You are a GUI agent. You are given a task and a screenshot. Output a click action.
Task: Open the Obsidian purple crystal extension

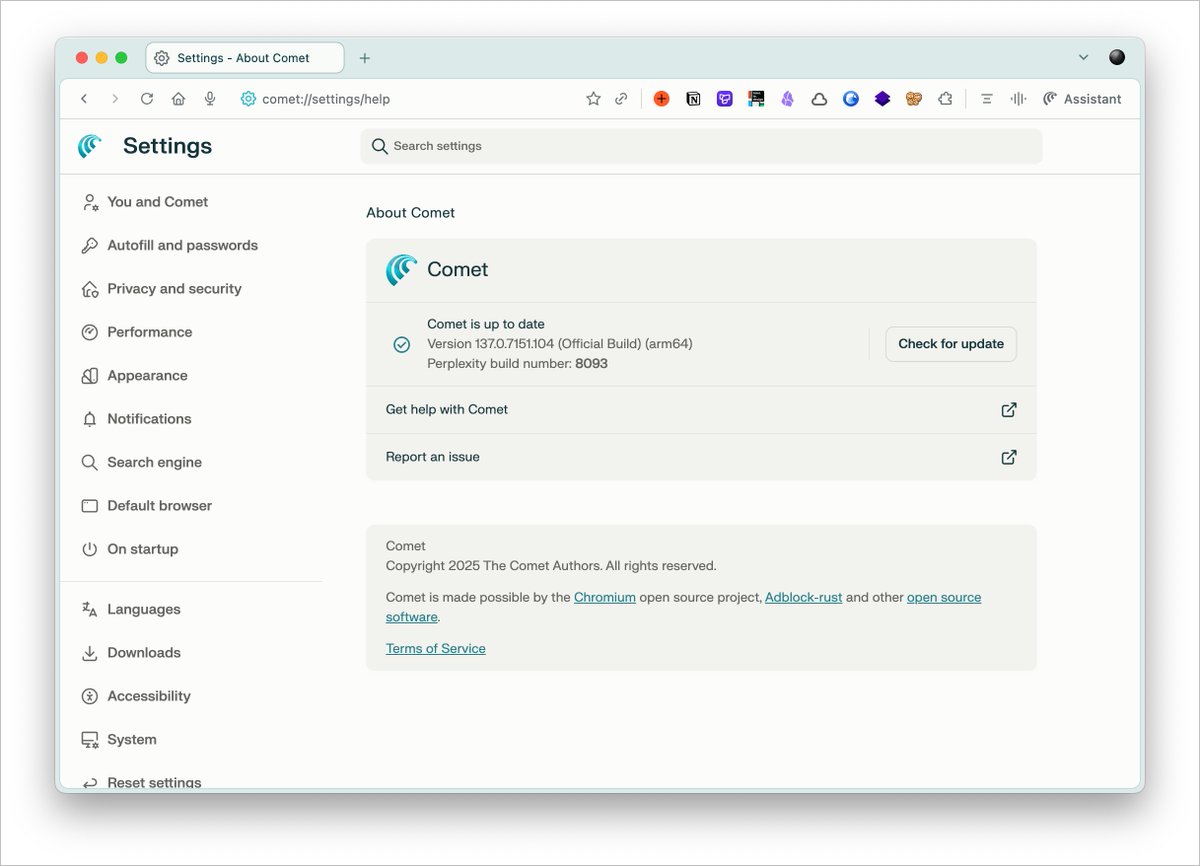[x=788, y=99]
